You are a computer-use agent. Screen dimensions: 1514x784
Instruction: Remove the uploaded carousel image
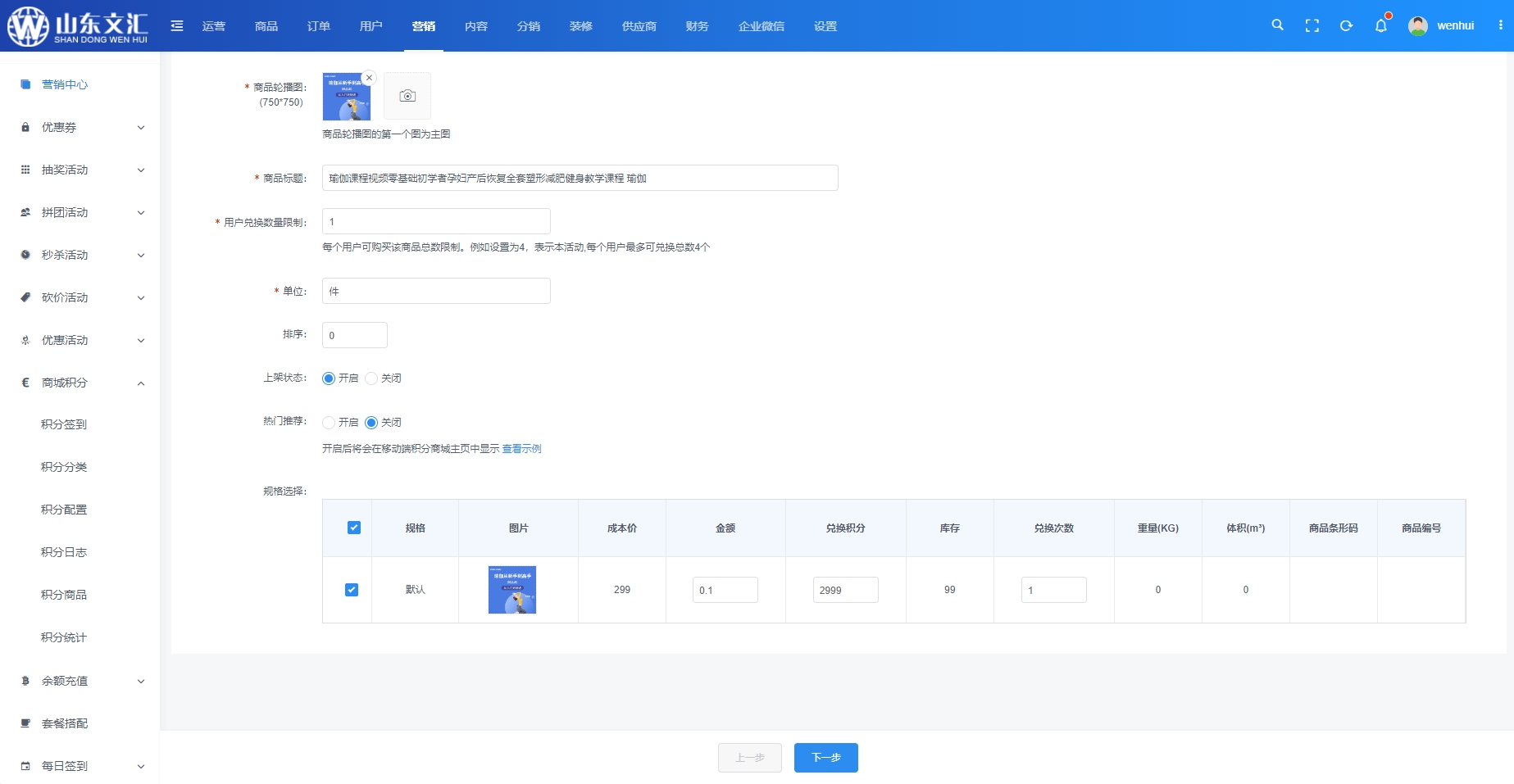coord(369,78)
